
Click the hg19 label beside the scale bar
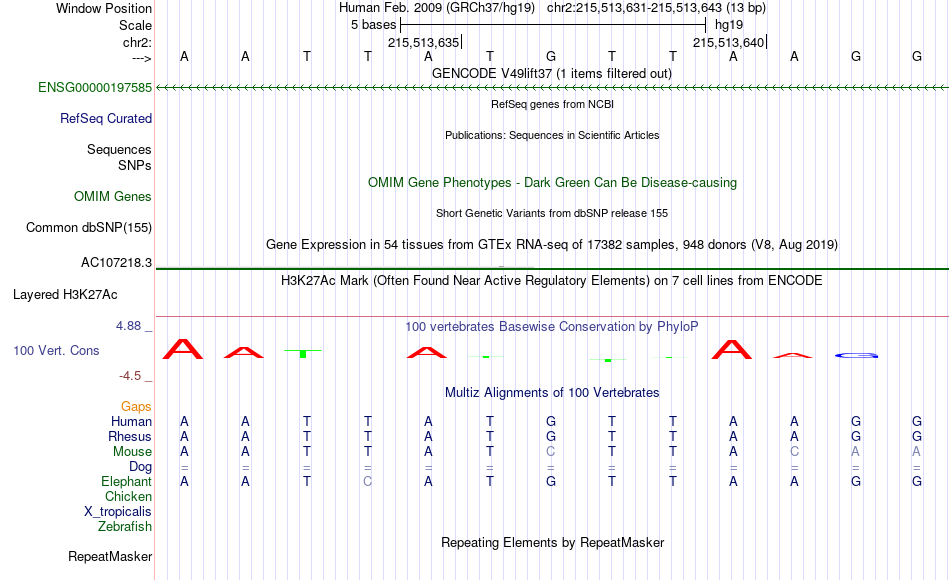coord(729,25)
